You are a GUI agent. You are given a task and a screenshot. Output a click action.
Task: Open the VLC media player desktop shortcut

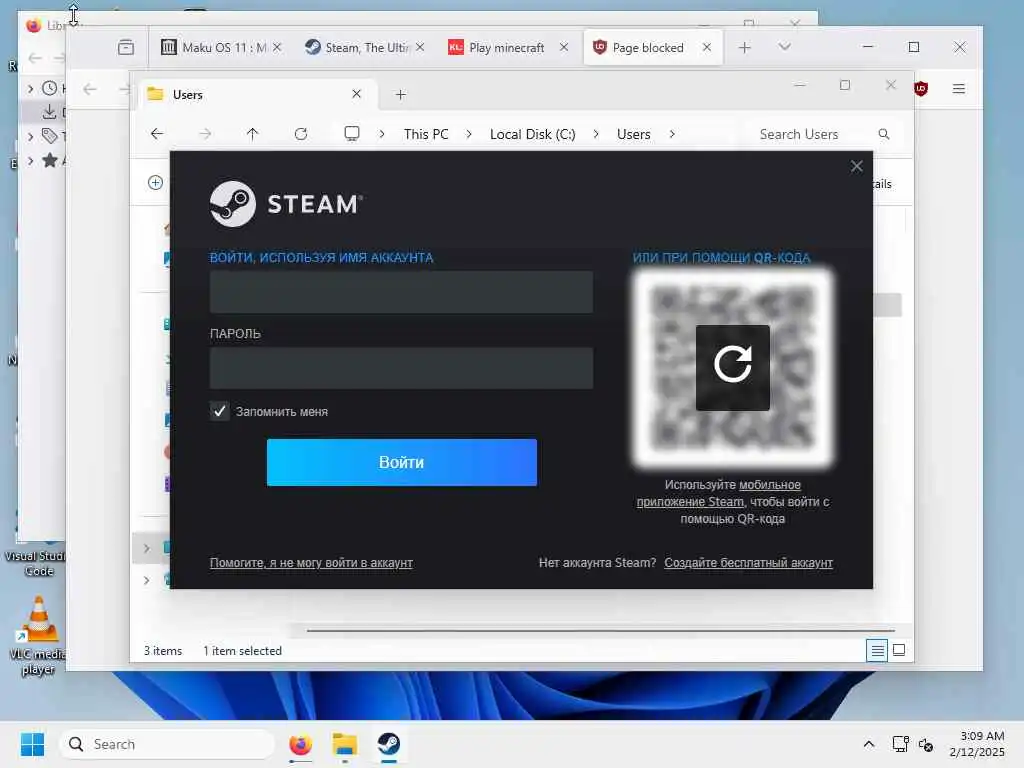point(38,637)
